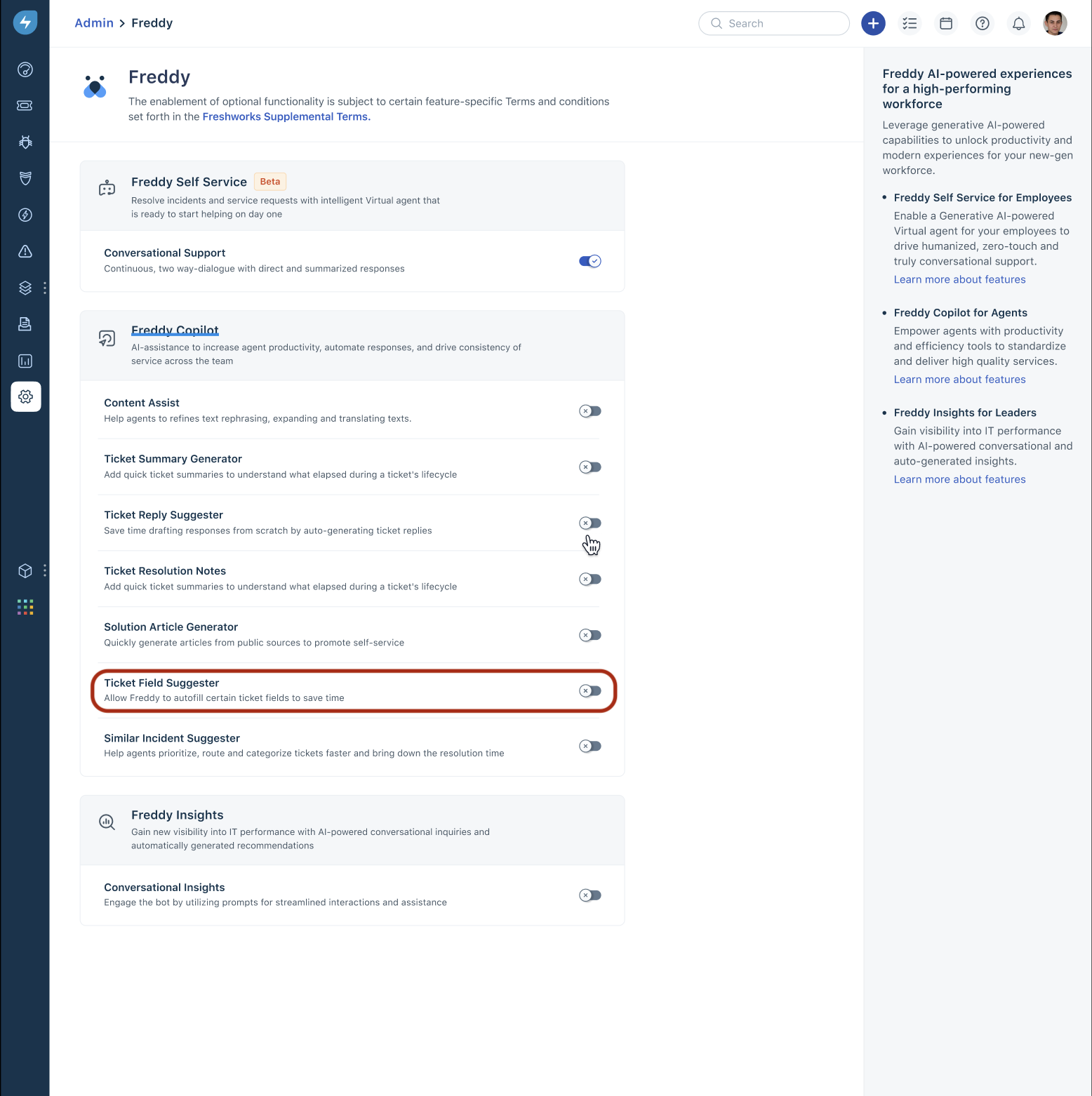The width and height of the screenshot is (1092, 1096).
Task: Click the blue plus create button
Action: (x=873, y=23)
